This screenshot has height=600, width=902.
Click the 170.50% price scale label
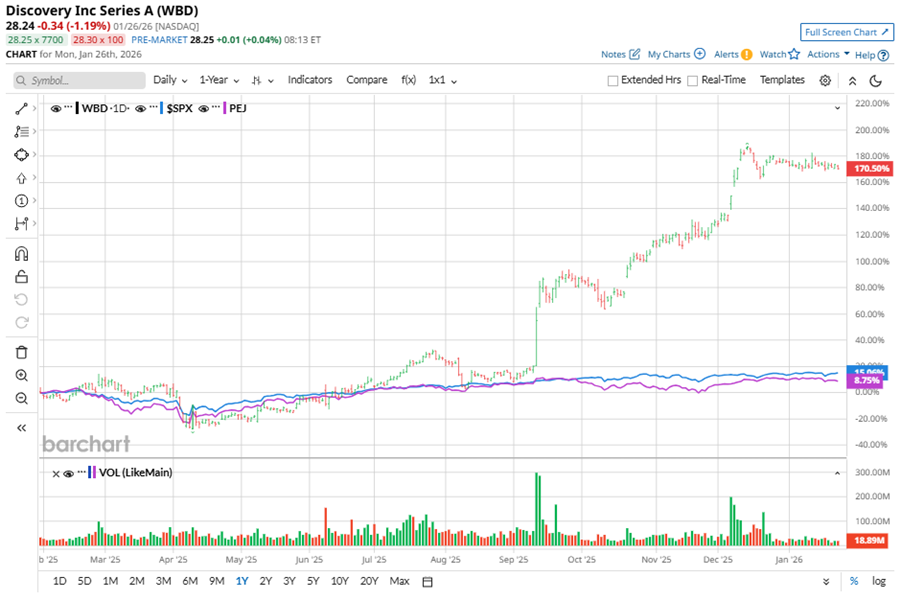pos(870,169)
